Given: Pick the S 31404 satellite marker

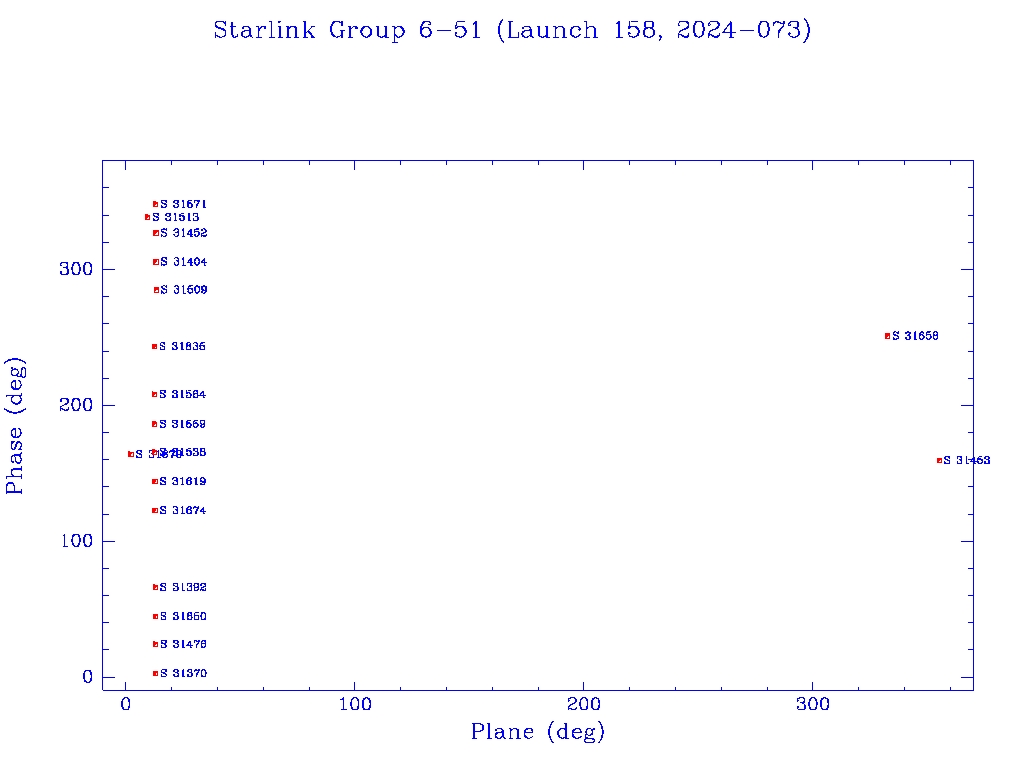Looking at the screenshot, I should pos(155,262).
